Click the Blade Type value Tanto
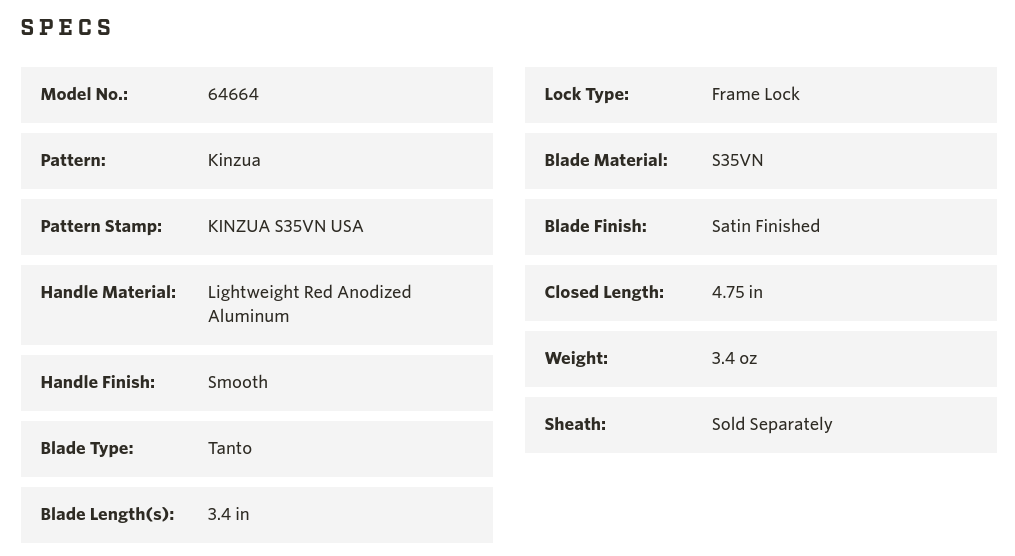This screenshot has height=556, width=1015. pos(229,448)
